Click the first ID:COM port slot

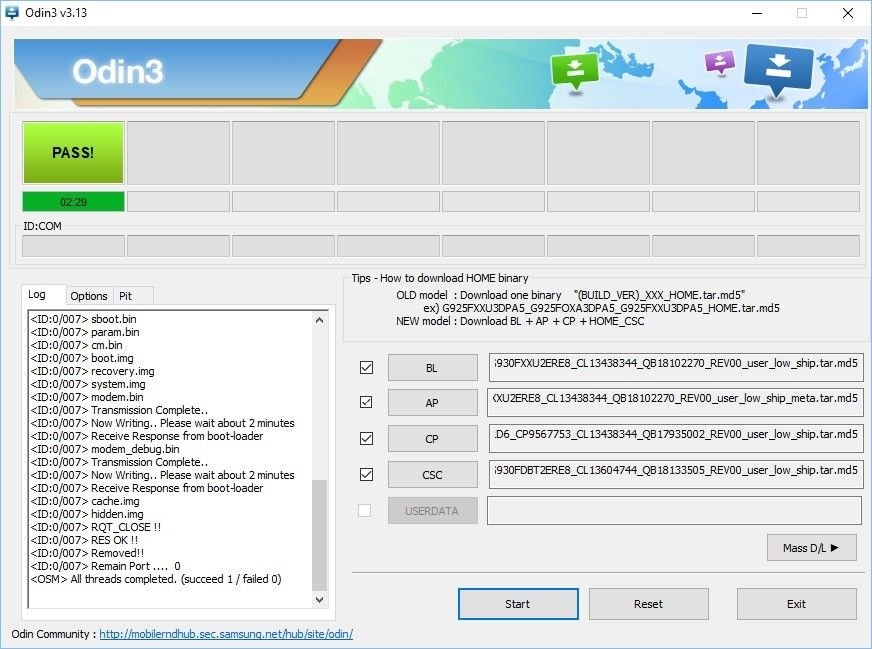[x=73, y=246]
